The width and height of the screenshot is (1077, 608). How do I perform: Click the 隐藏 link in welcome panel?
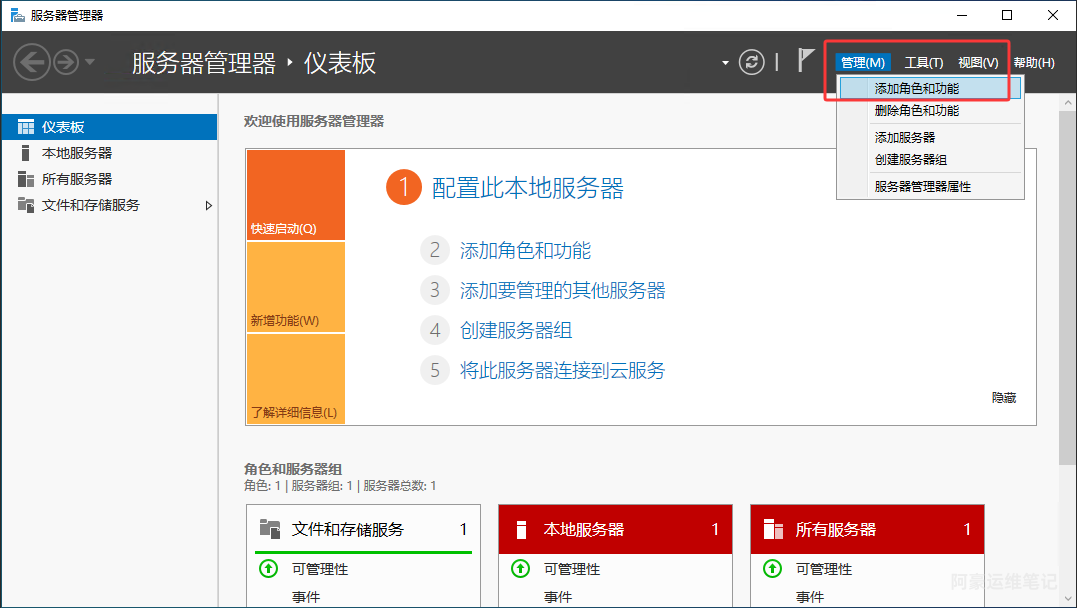pos(1004,398)
